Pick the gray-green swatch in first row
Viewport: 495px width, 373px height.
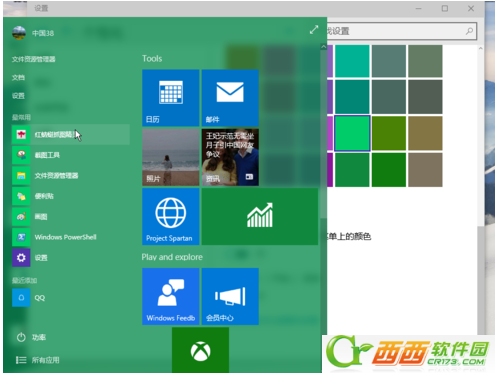pyautogui.click(x=425, y=61)
